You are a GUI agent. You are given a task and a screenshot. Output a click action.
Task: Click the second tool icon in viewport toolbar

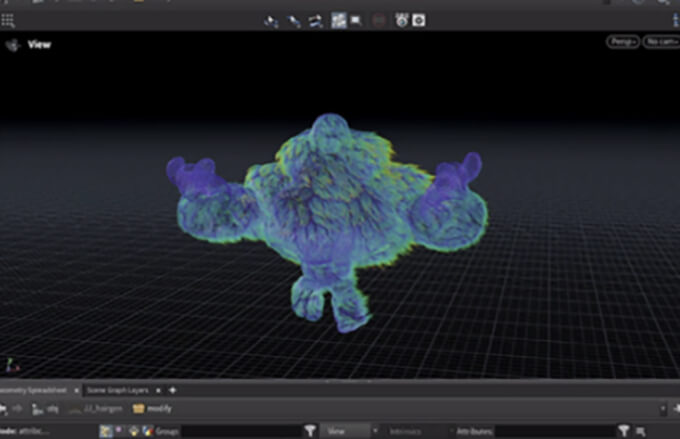[x=293, y=20]
